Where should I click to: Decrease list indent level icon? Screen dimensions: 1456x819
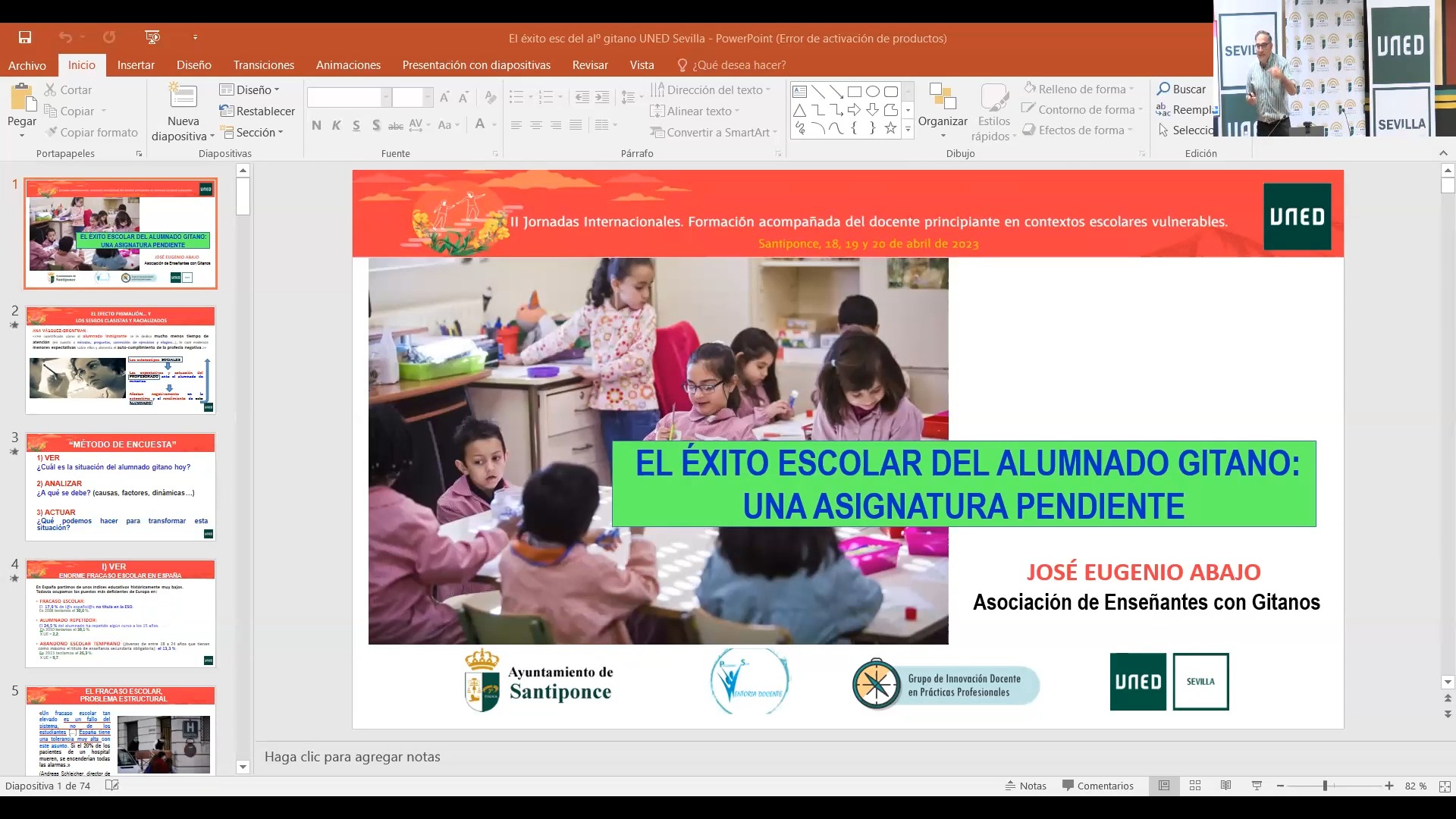[x=582, y=97]
